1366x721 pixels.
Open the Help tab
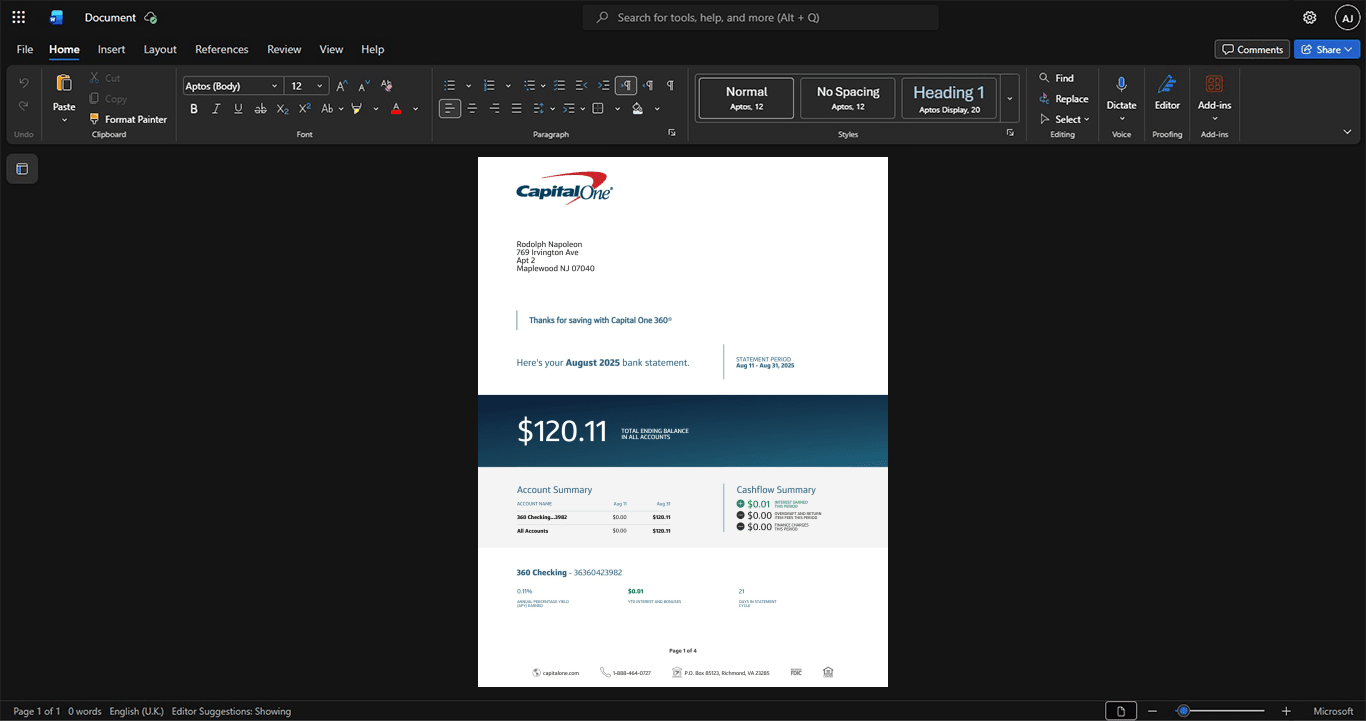point(373,49)
